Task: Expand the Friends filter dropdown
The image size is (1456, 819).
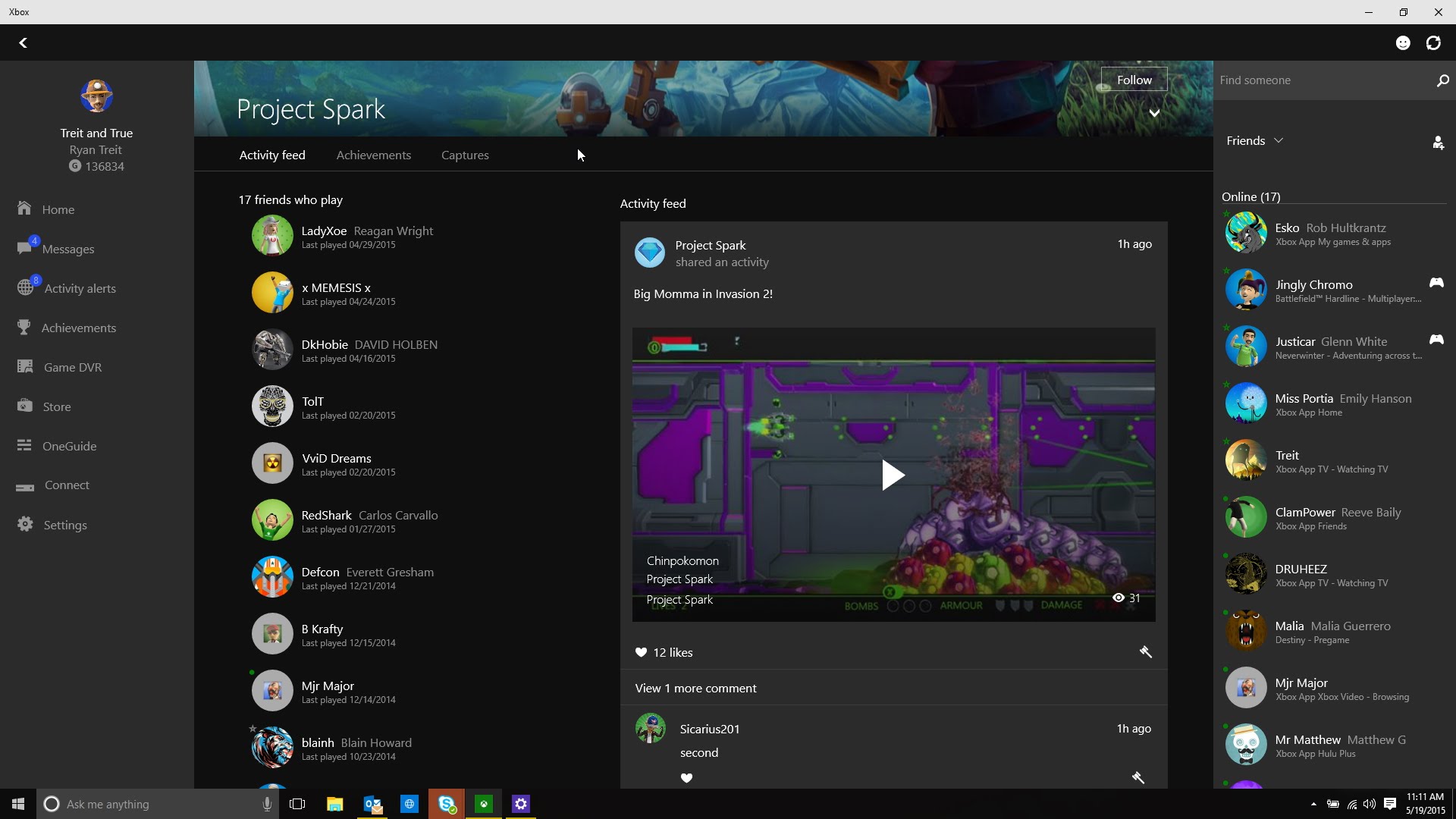Action: [1255, 141]
